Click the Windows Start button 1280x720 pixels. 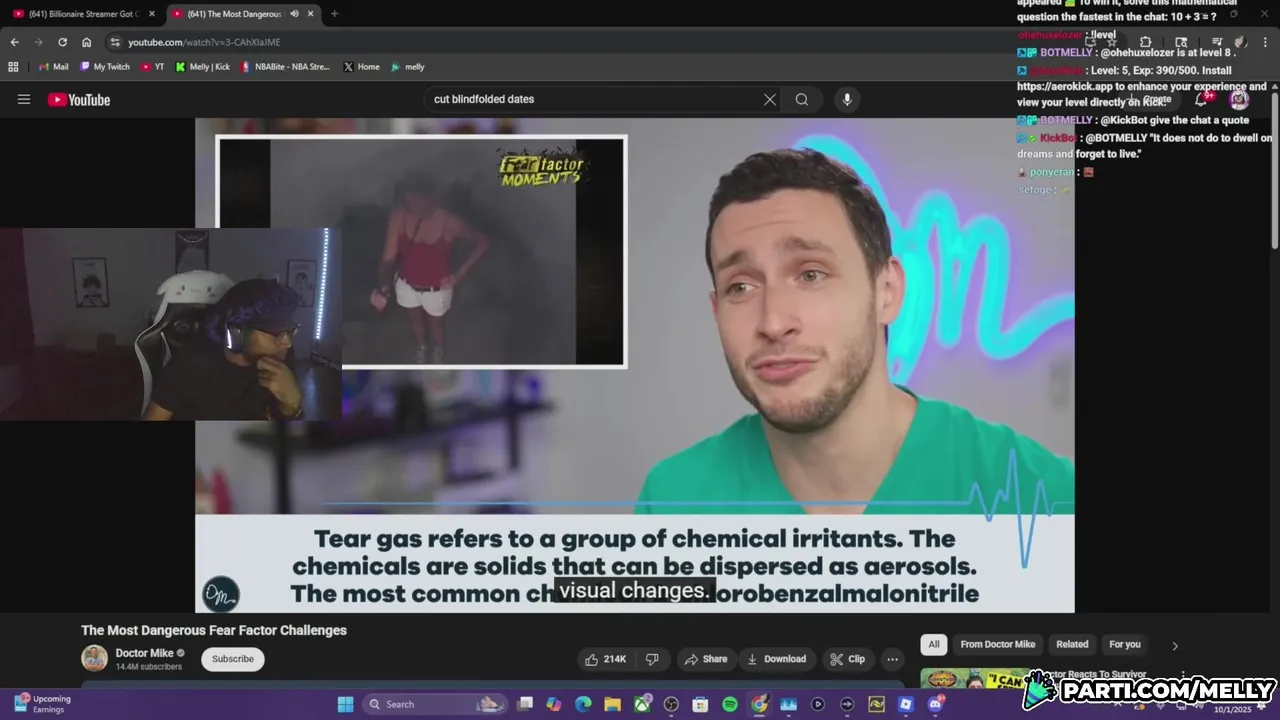tap(345, 704)
